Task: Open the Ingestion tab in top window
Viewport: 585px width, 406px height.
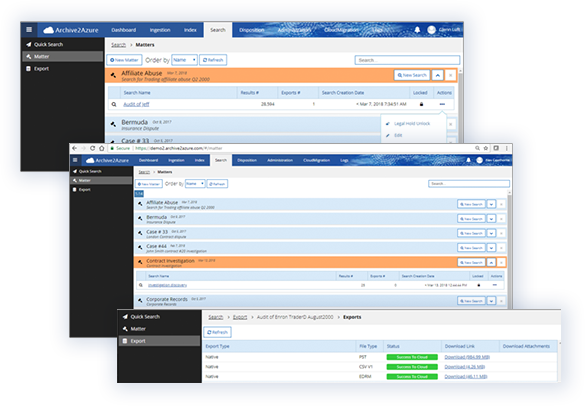Action: click(160, 30)
